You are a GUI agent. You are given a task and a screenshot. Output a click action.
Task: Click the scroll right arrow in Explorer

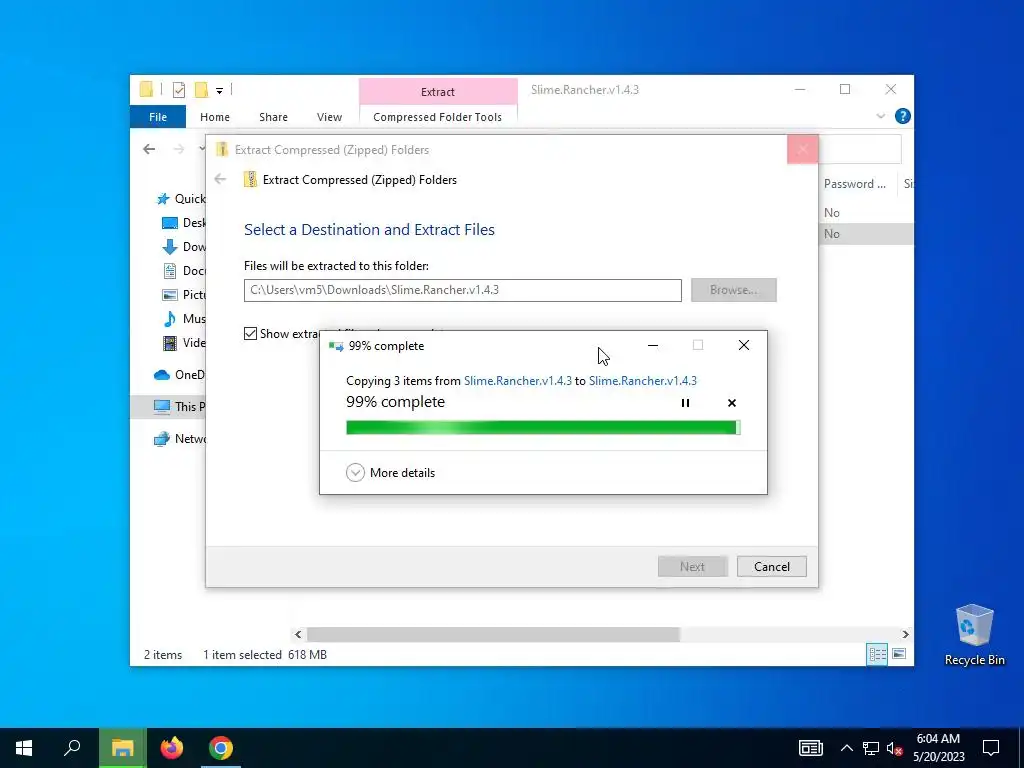click(x=905, y=634)
